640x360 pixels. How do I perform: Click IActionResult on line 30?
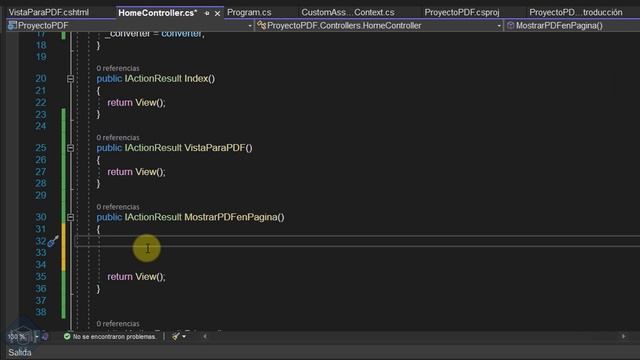tap(153, 217)
